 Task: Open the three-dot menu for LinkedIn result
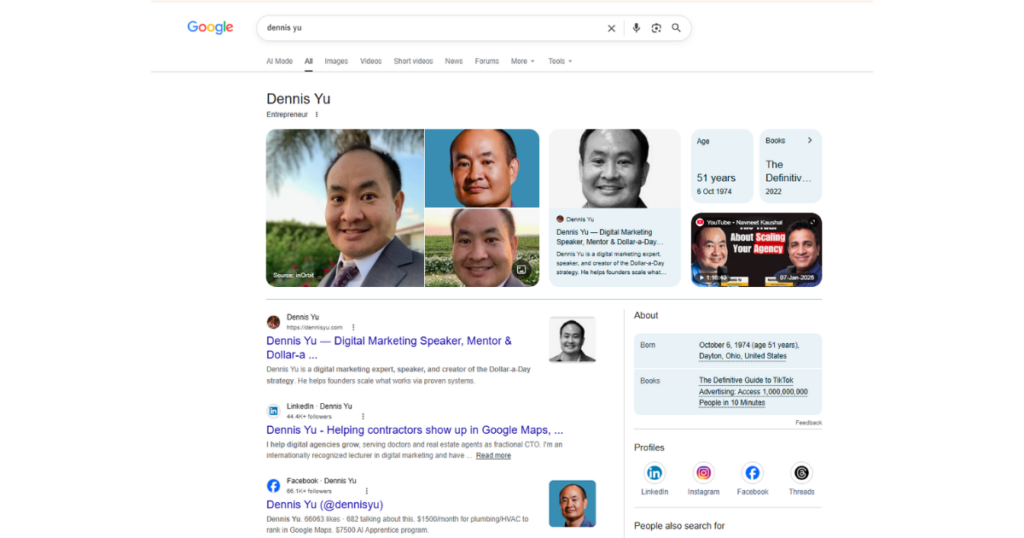tap(363, 416)
